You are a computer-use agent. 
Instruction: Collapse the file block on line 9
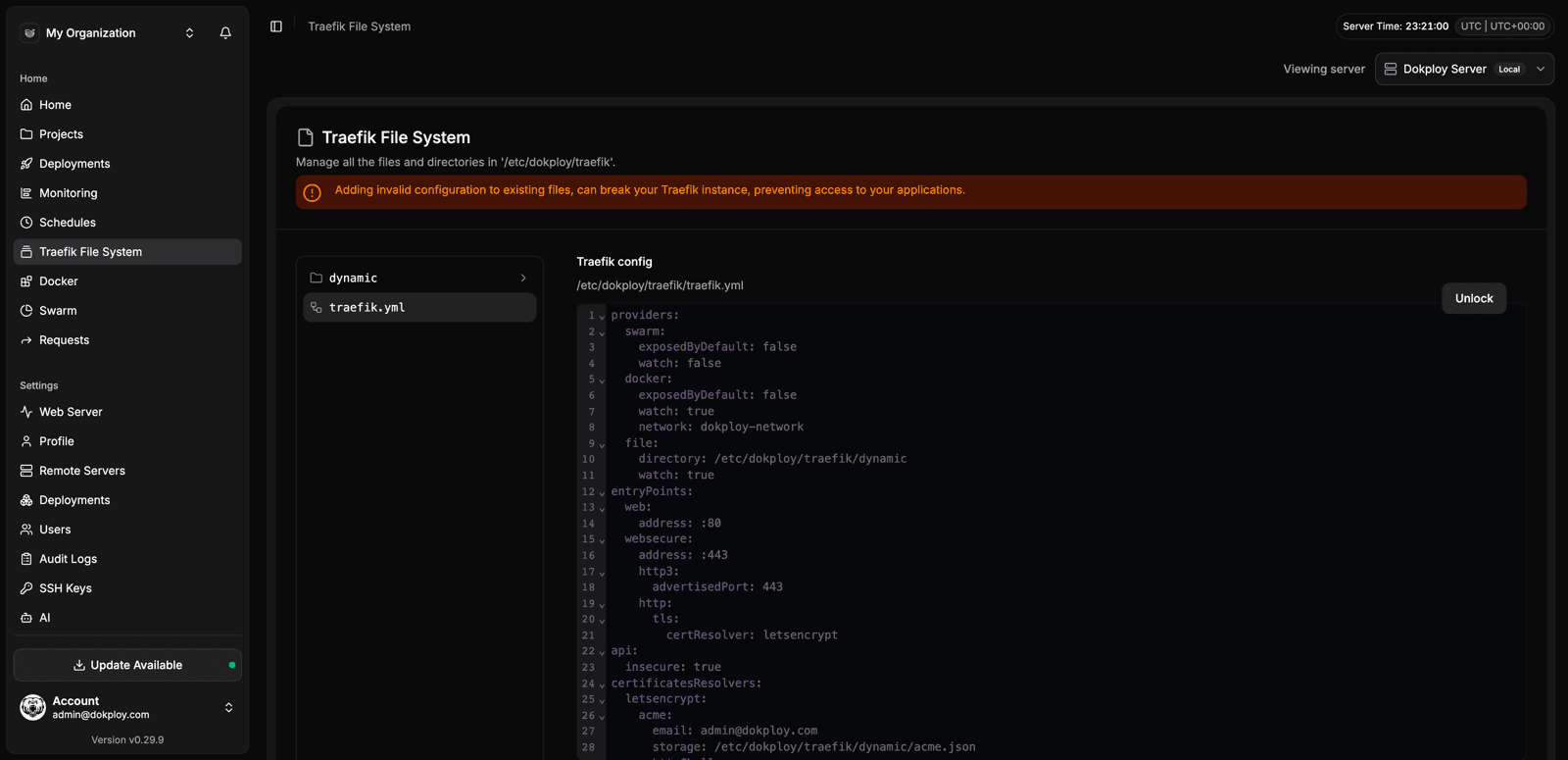pyautogui.click(x=602, y=444)
